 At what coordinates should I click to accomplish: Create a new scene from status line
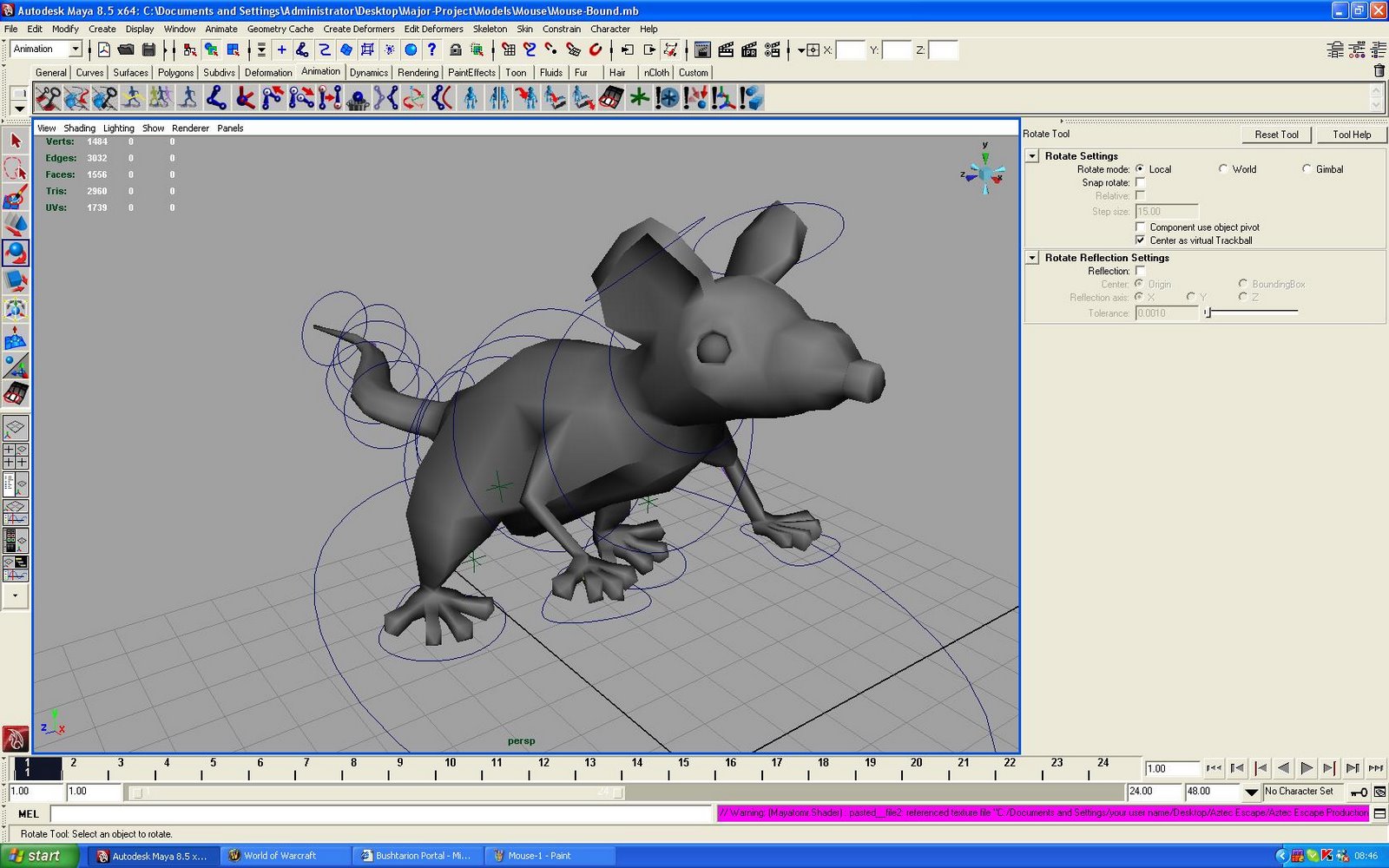click(x=103, y=49)
